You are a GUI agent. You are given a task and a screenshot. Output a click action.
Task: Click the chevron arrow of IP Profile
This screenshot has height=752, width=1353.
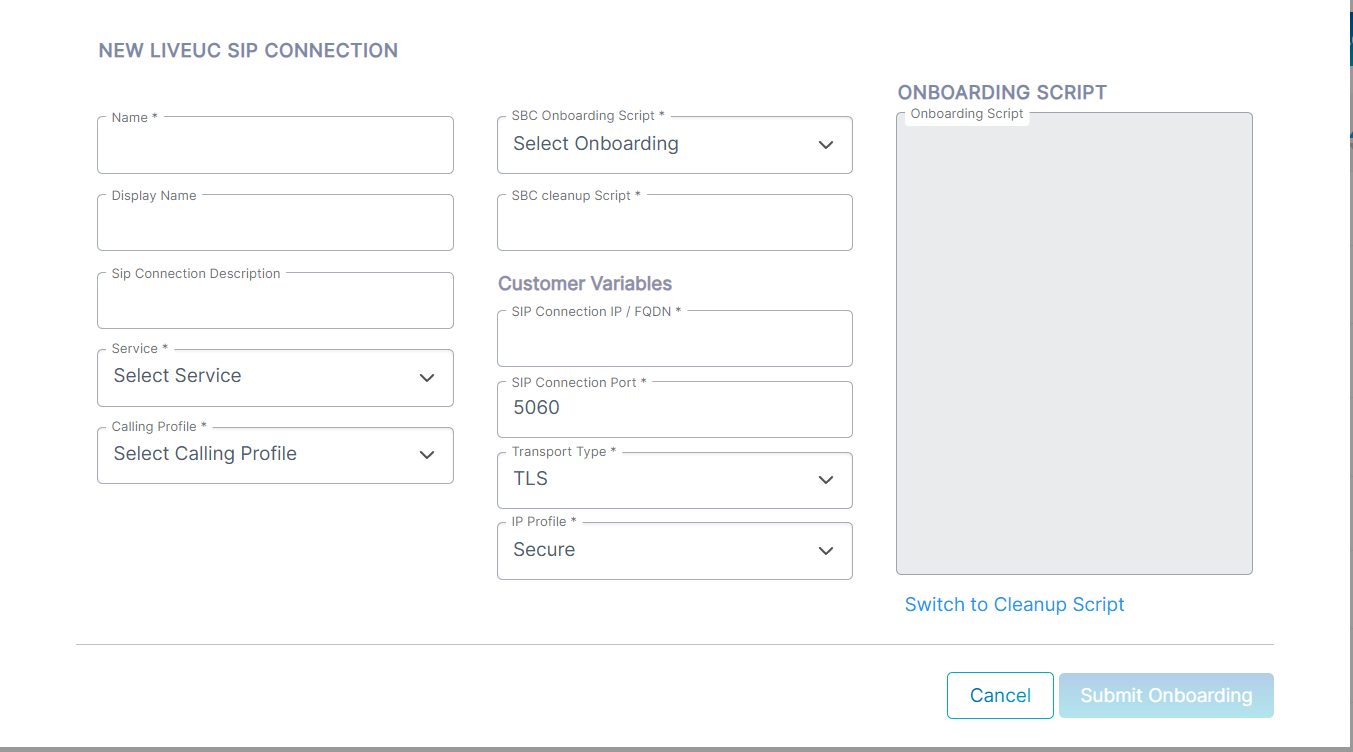point(826,551)
